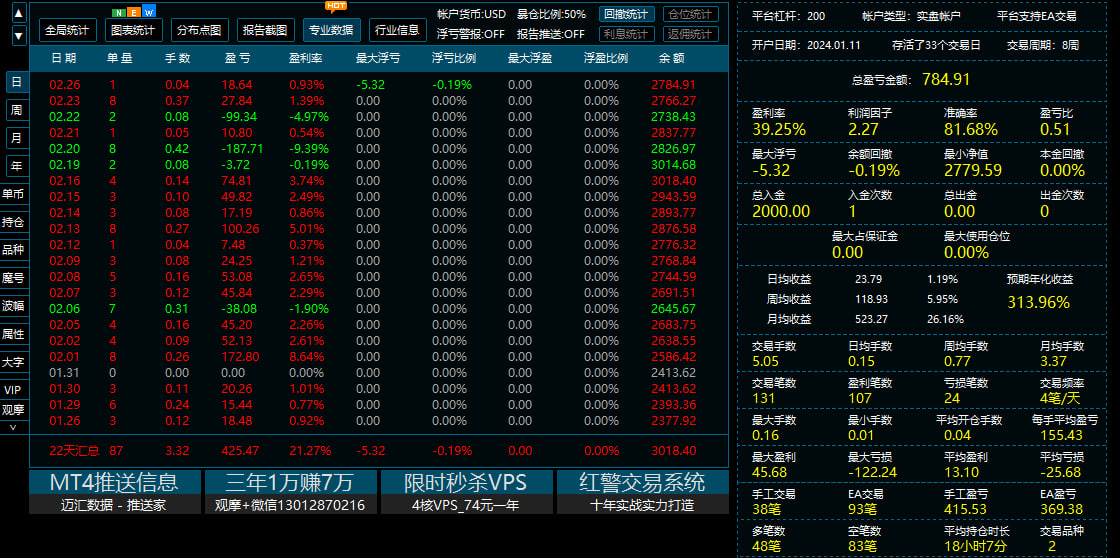This screenshot has height=558, width=1120.
Task: Switch to 分布点图 tab
Action: pos(199,30)
